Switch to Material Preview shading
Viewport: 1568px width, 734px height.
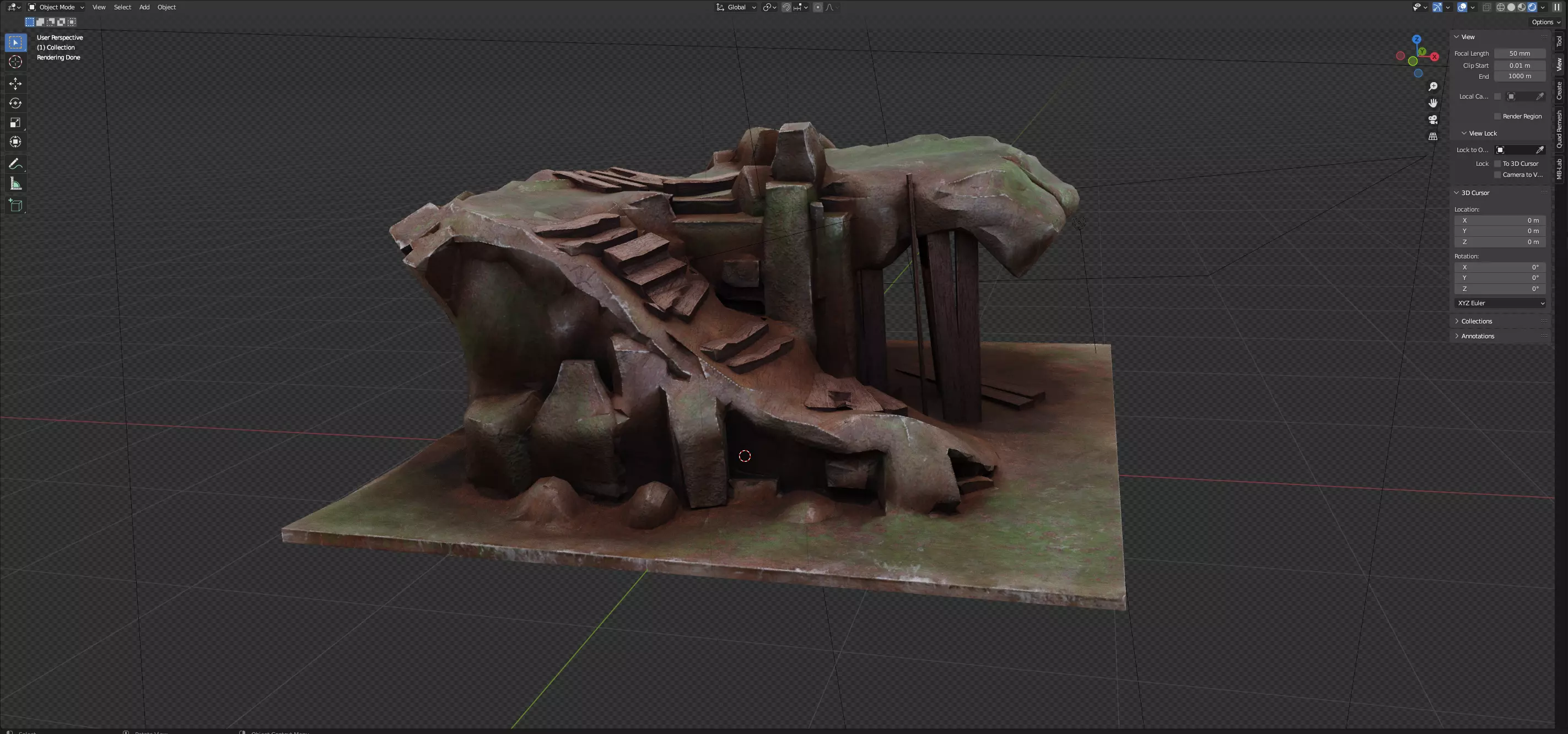point(1522,7)
